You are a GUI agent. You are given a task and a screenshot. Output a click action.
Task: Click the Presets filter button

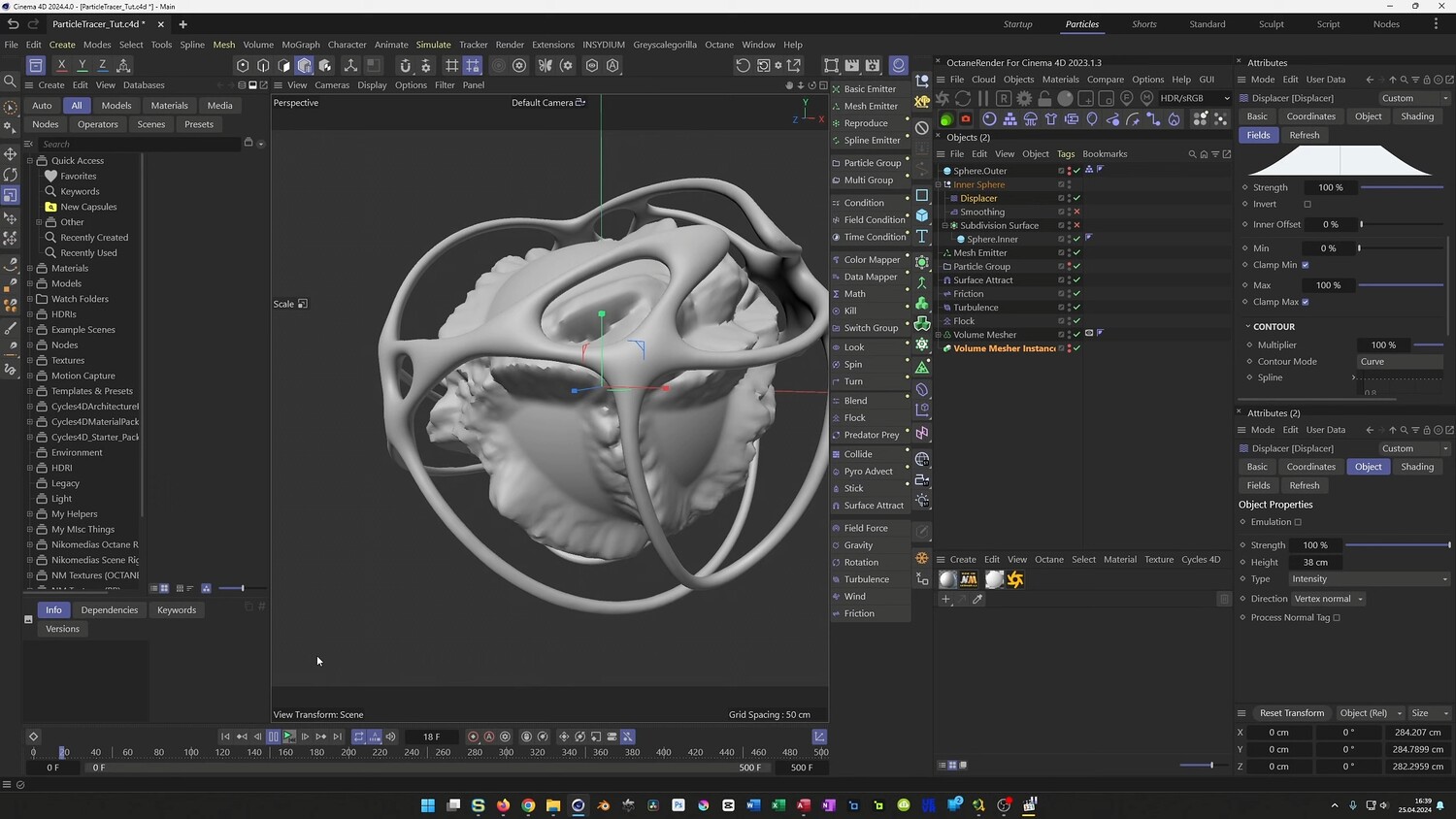pos(199,124)
